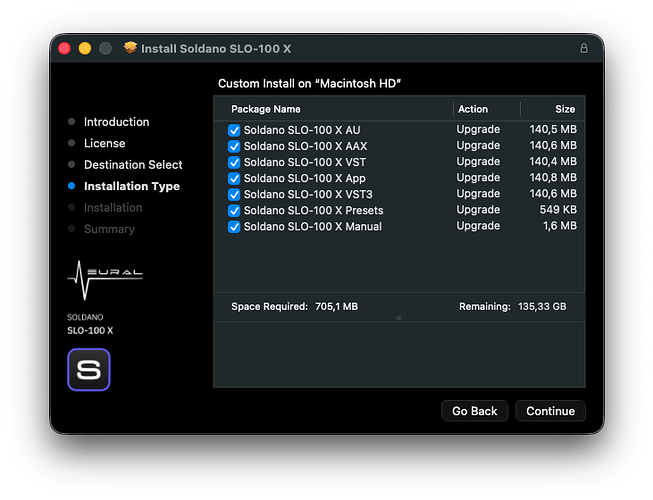Uncheck Soldano SLO-100 X VST package
The image size is (653, 500).
point(234,162)
